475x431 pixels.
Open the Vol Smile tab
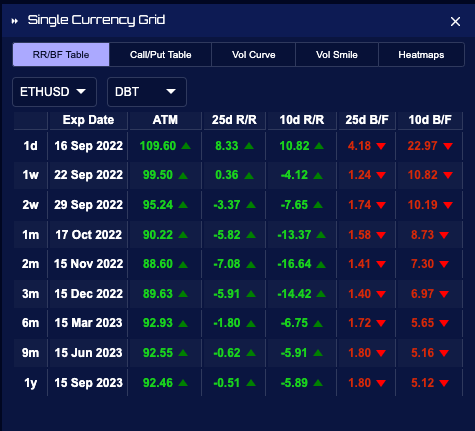click(x=337, y=55)
